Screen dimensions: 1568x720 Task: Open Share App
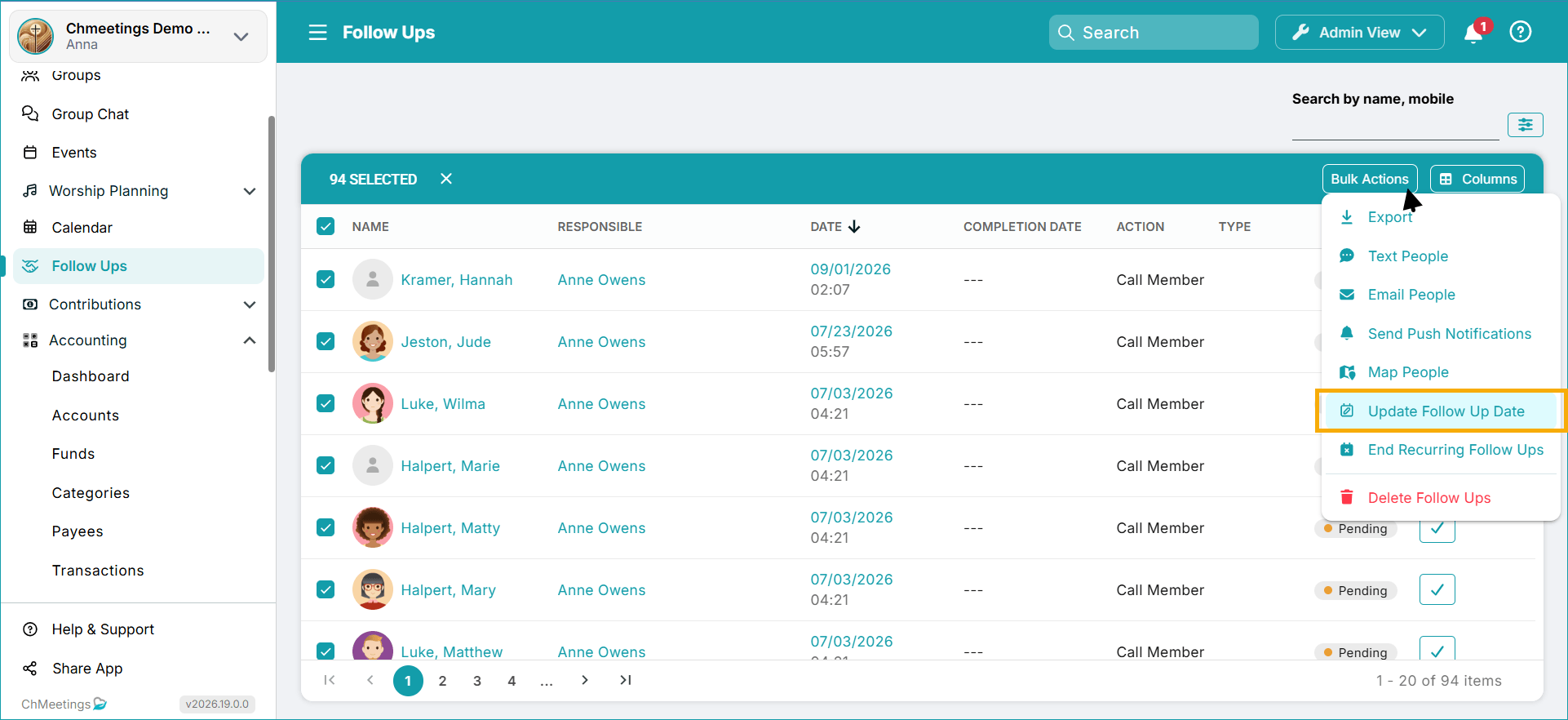87,669
